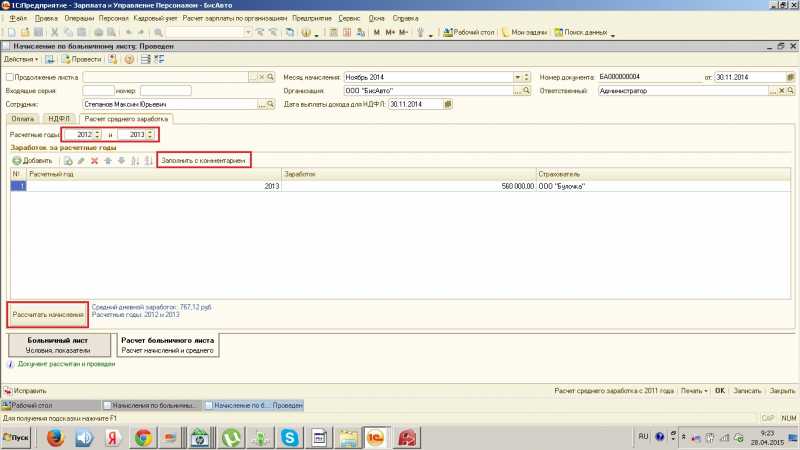Screen dimensions: 800x450
Task: Select the ООО "Булочка" insurer cell
Action: tap(663, 186)
